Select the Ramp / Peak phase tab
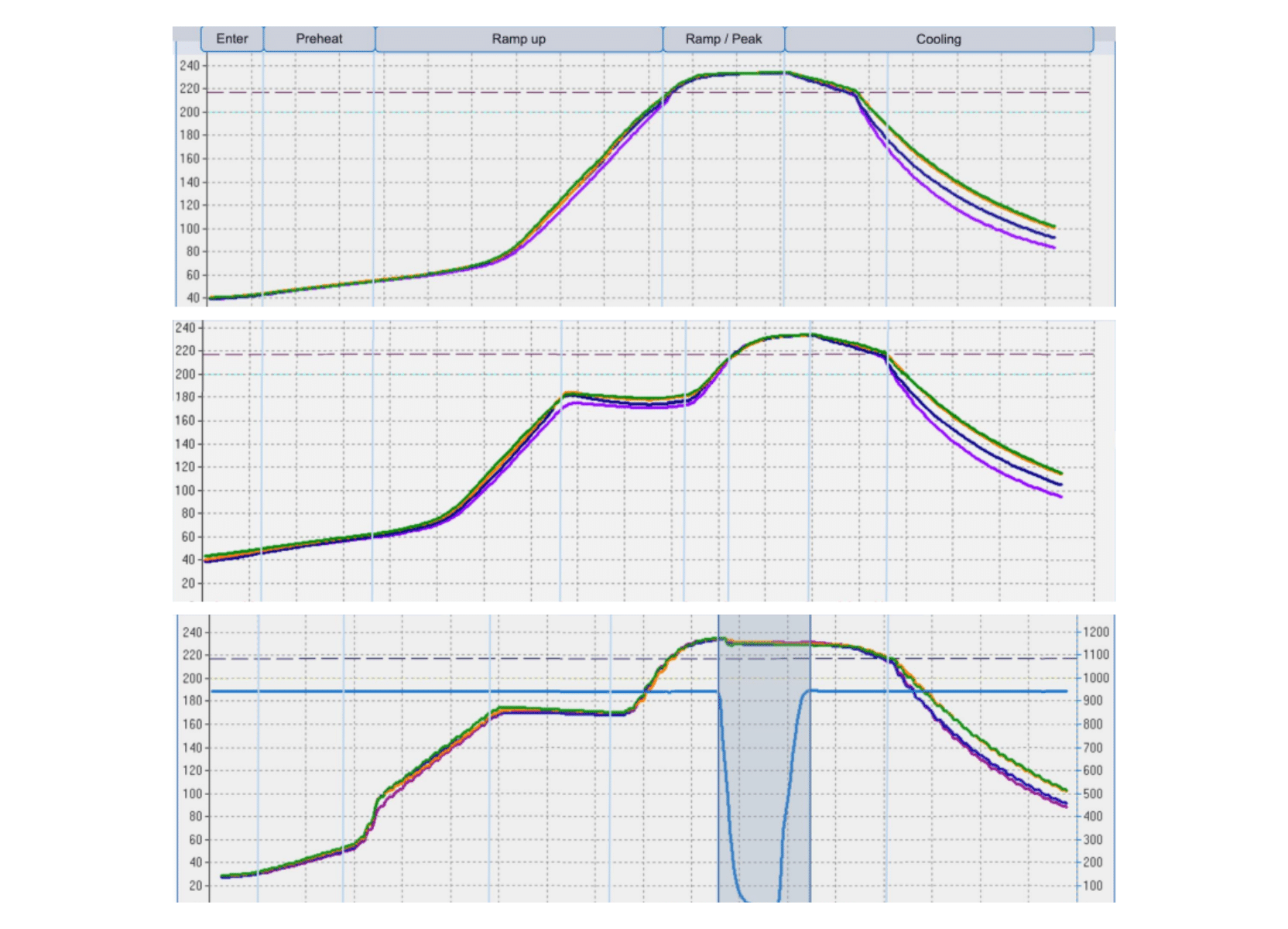Screen dimensions: 1288x929 (723, 38)
